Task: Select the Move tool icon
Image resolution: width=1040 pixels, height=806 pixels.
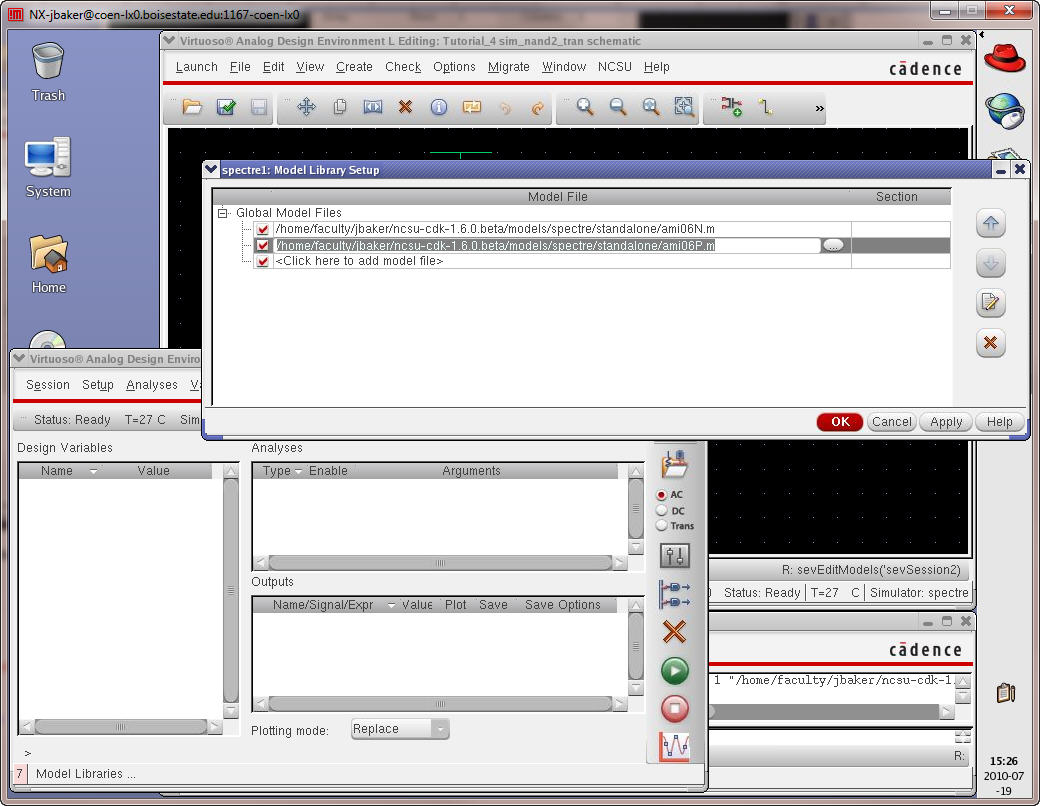Action: (306, 107)
